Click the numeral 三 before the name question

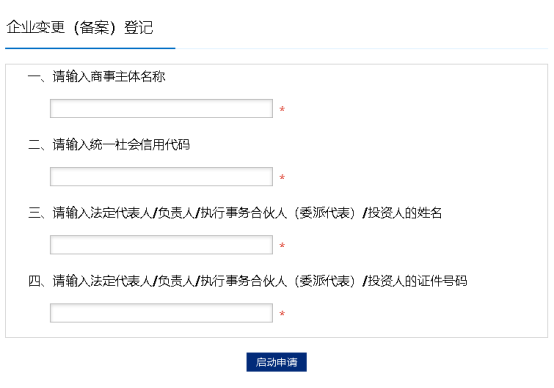coord(34,213)
